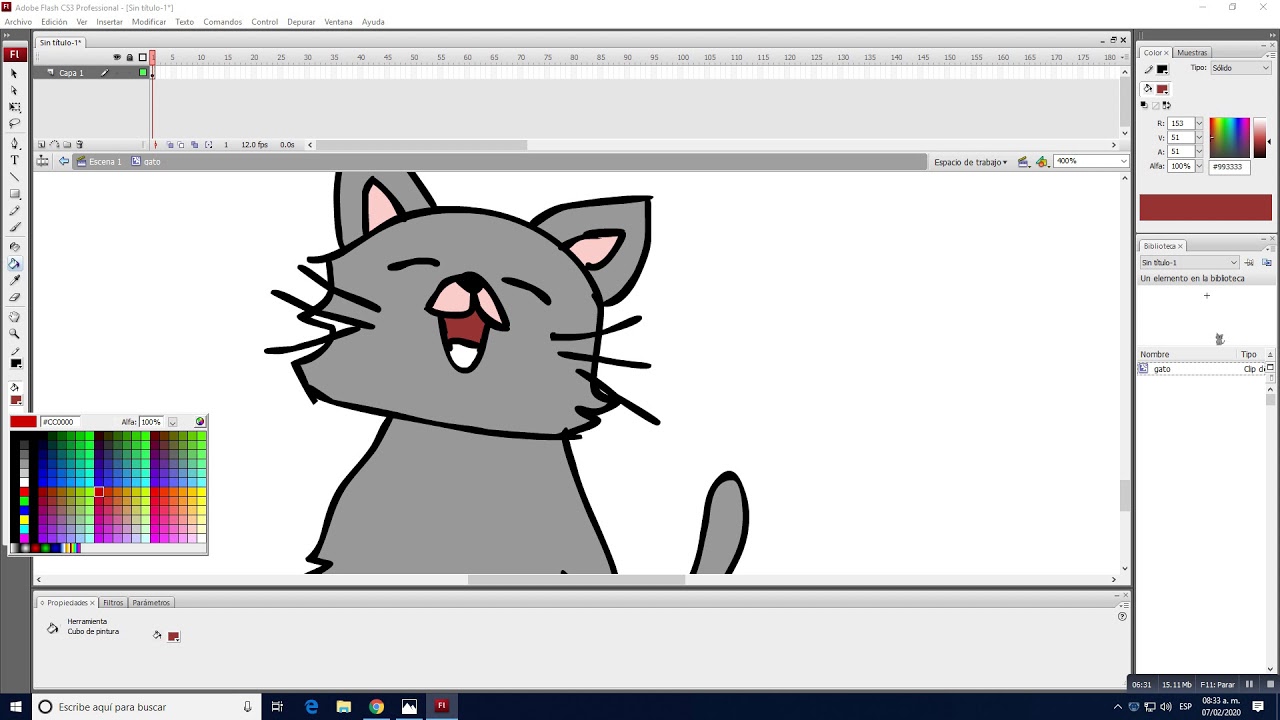Click the stroke color swatch in Color panel
This screenshot has height=720, width=1280.
click(1162, 69)
